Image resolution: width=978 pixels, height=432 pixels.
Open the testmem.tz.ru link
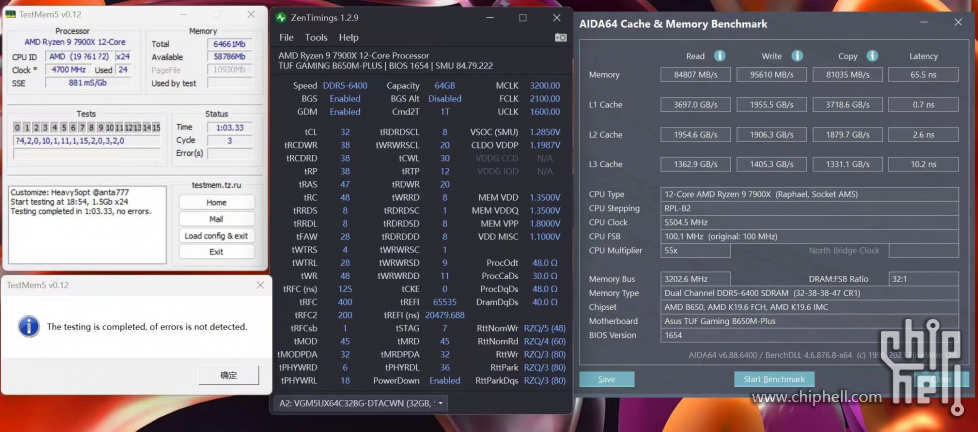[216, 185]
